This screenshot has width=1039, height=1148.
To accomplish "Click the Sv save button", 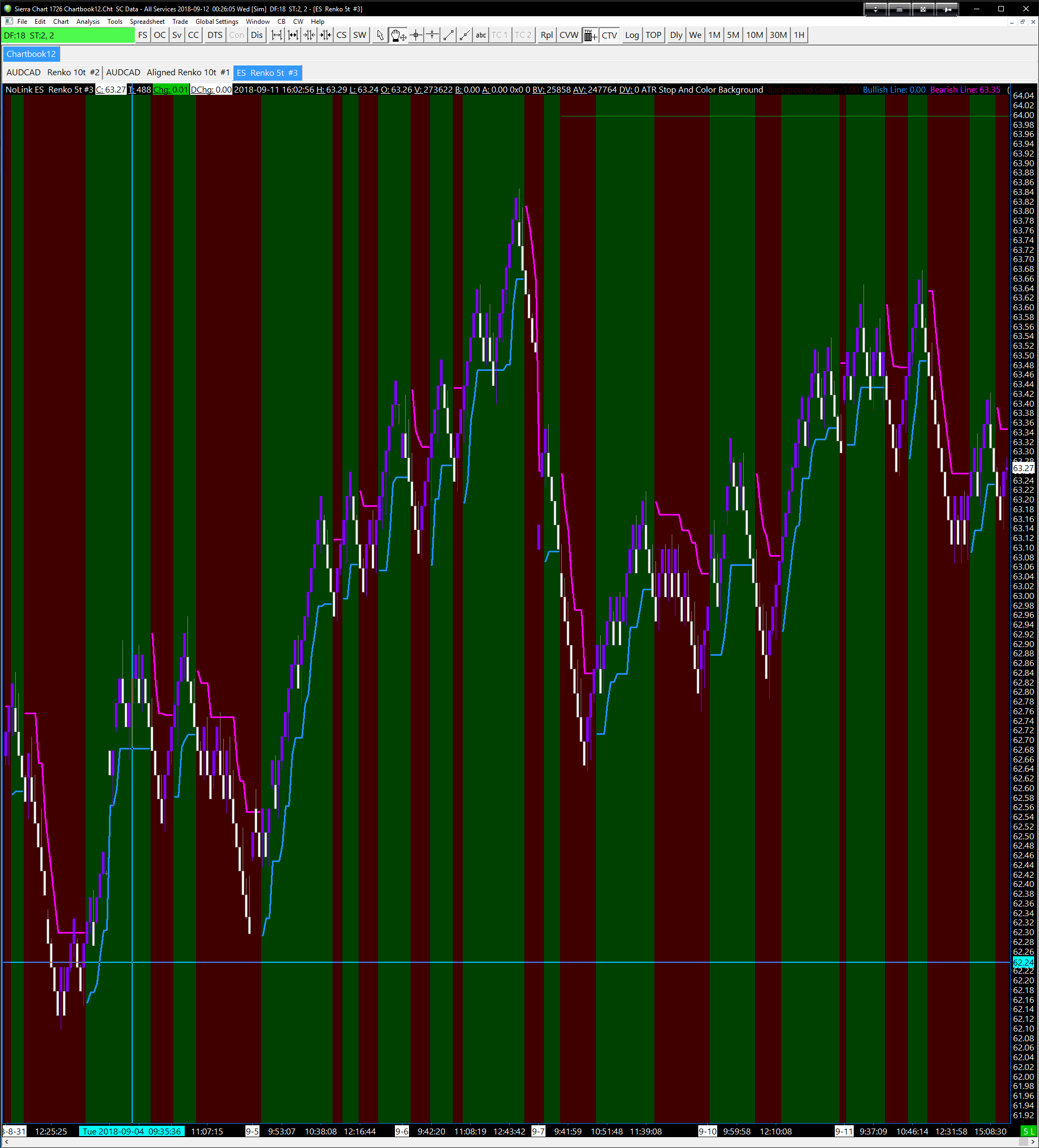I will tap(177, 35).
